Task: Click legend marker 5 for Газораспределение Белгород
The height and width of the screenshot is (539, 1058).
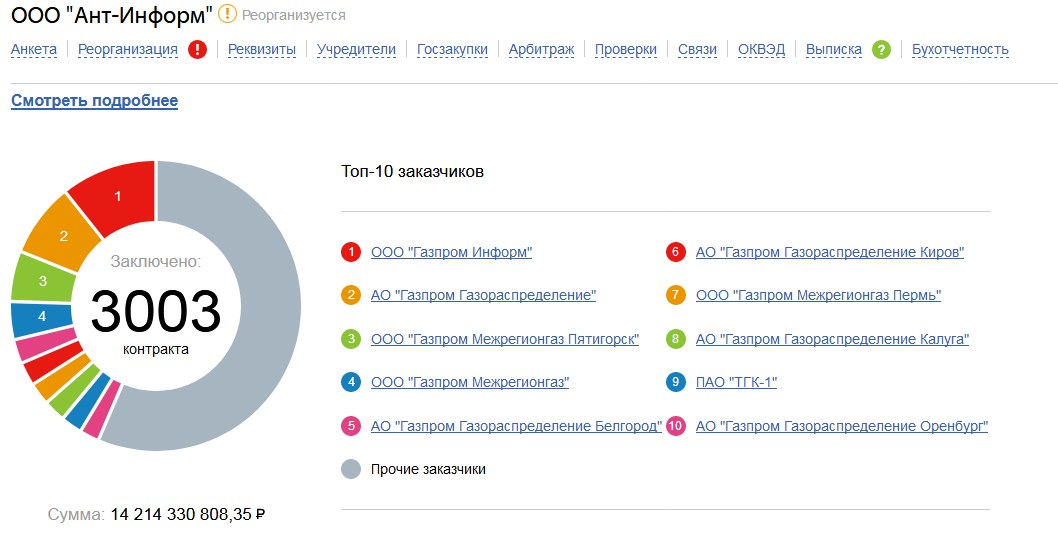Action: (x=351, y=426)
